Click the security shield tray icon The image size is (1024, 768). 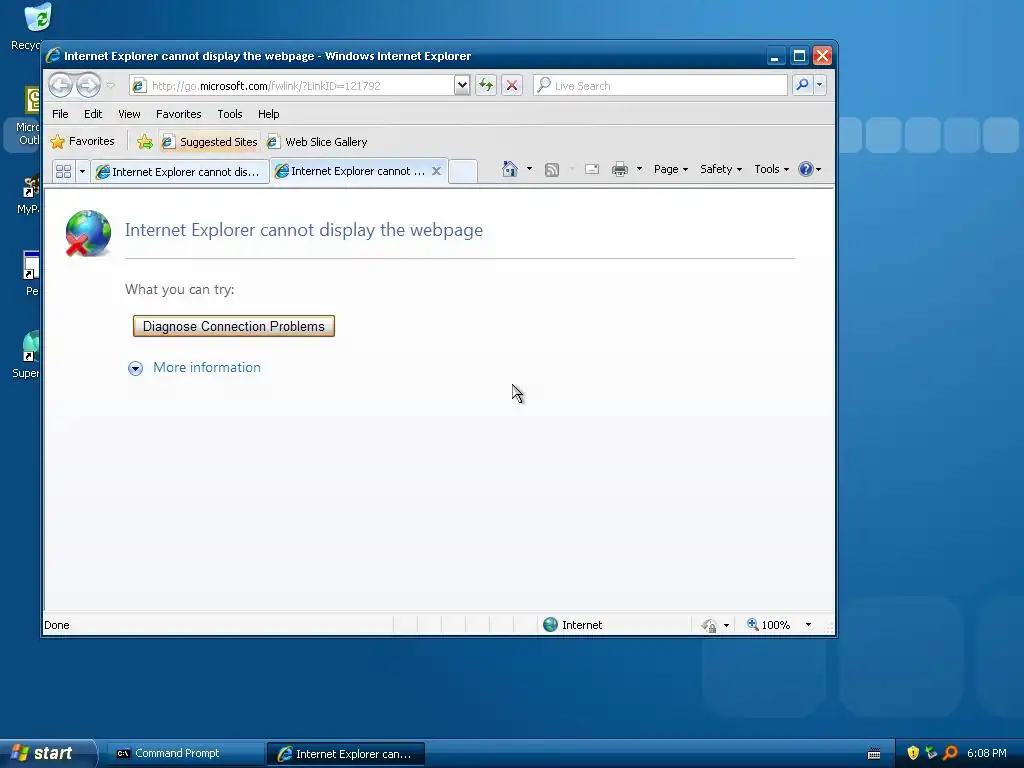(x=913, y=753)
